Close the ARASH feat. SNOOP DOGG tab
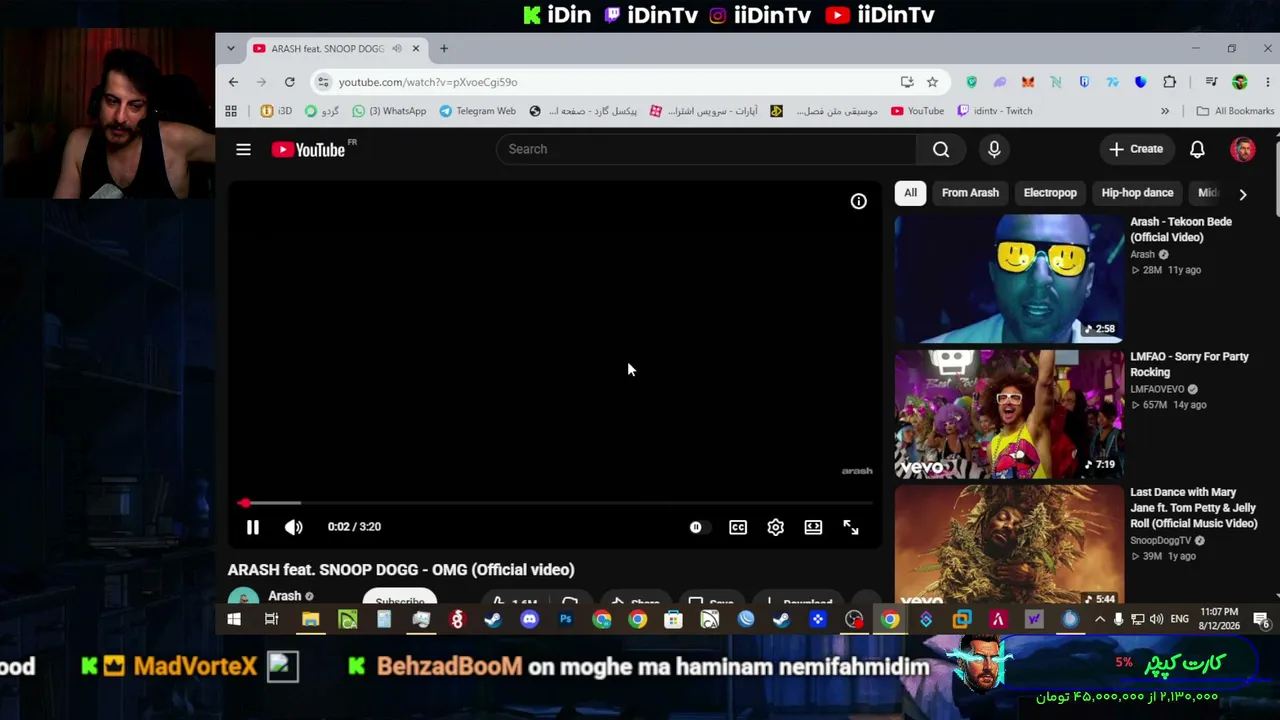The image size is (1280, 720). [416, 48]
